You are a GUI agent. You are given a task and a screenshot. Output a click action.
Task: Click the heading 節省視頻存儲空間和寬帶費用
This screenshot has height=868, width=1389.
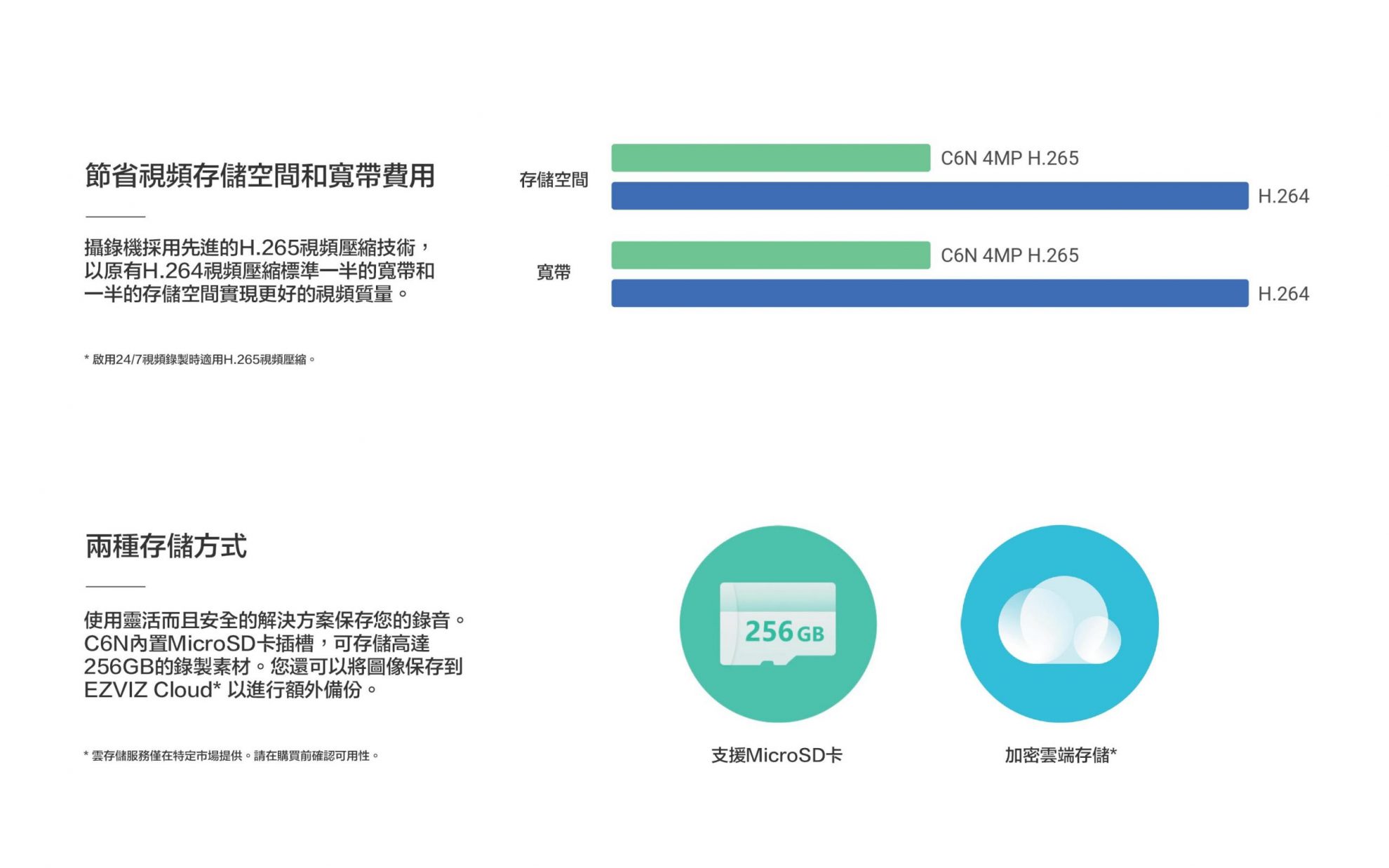click(260, 175)
